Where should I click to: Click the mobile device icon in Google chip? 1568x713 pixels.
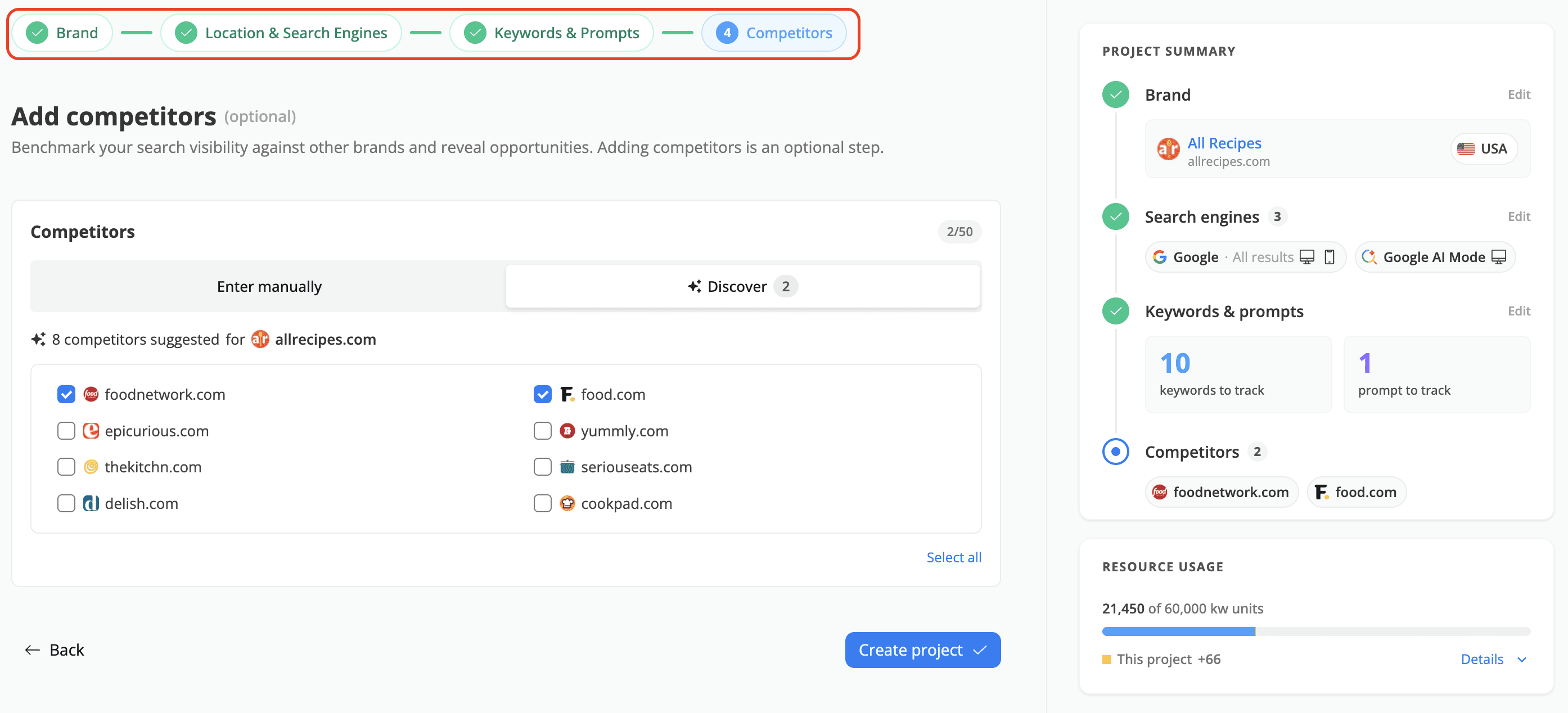[x=1330, y=257]
